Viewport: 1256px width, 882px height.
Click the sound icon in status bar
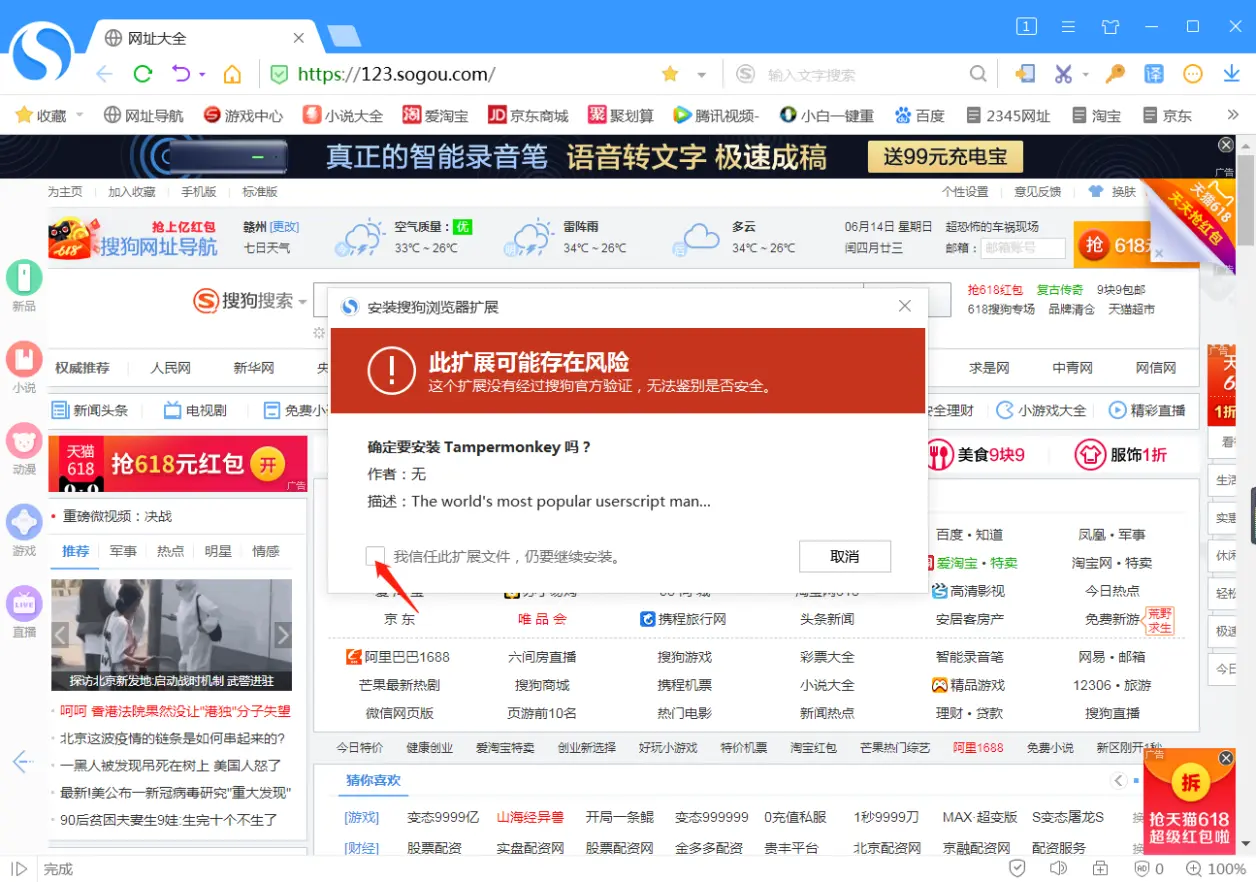(1058, 869)
